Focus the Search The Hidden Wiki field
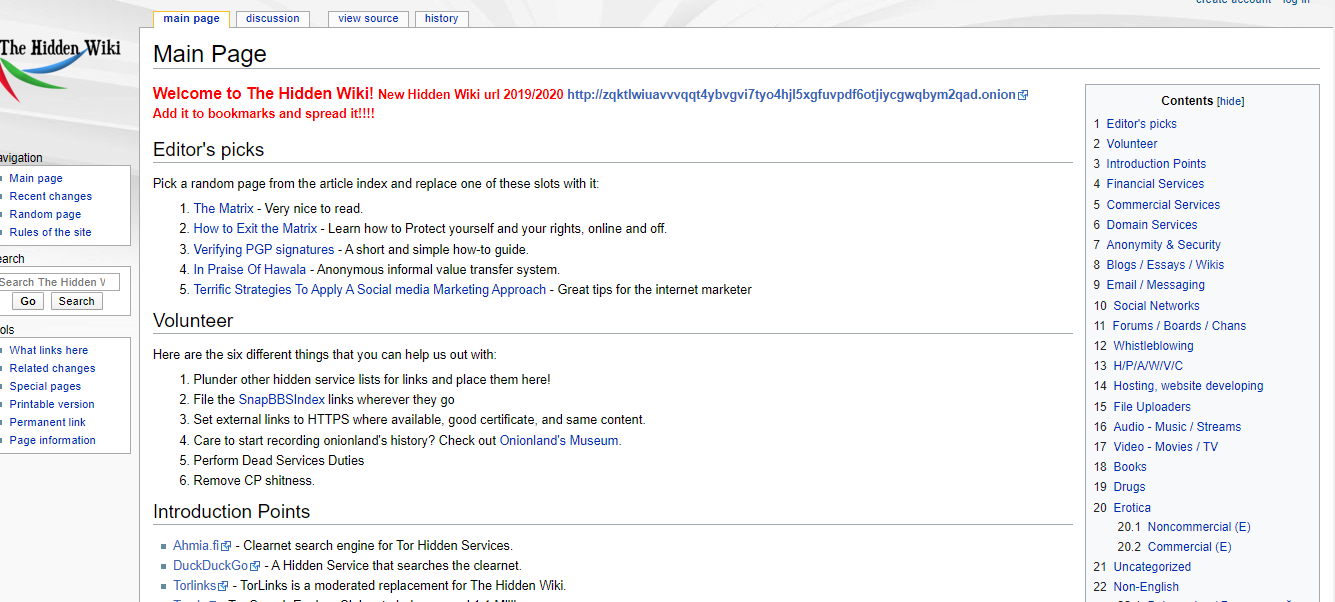 58,282
